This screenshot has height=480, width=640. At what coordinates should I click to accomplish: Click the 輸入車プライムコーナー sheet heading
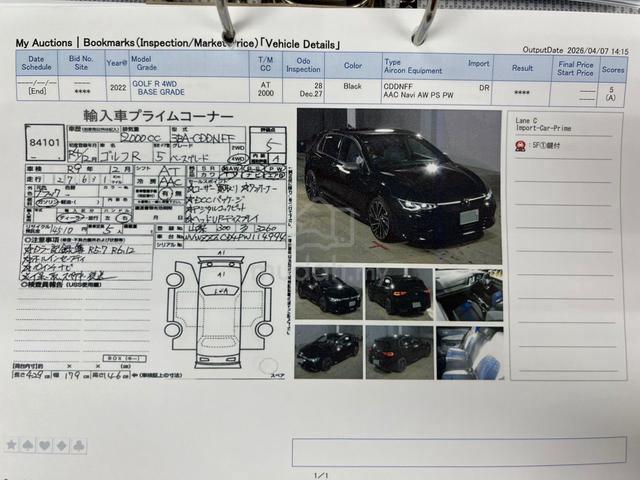[x=159, y=116]
